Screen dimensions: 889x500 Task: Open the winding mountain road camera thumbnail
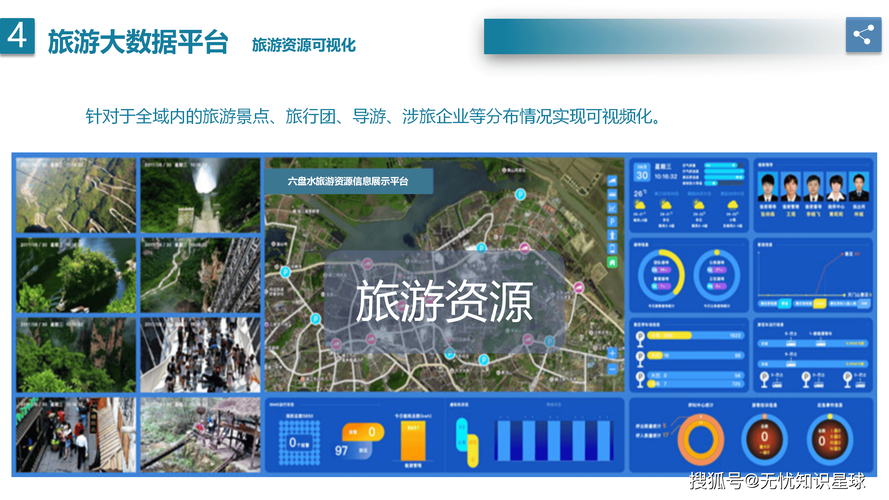(x=76, y=196)
